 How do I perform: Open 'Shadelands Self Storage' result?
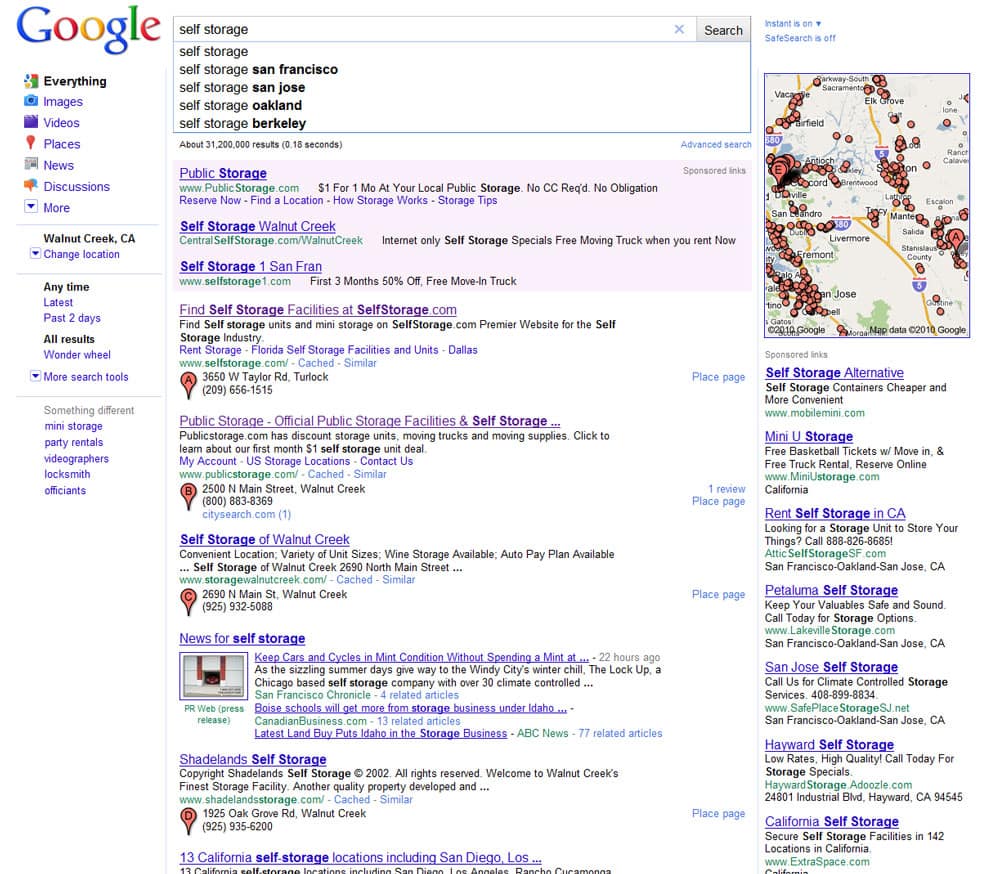(x=253, y=759)
